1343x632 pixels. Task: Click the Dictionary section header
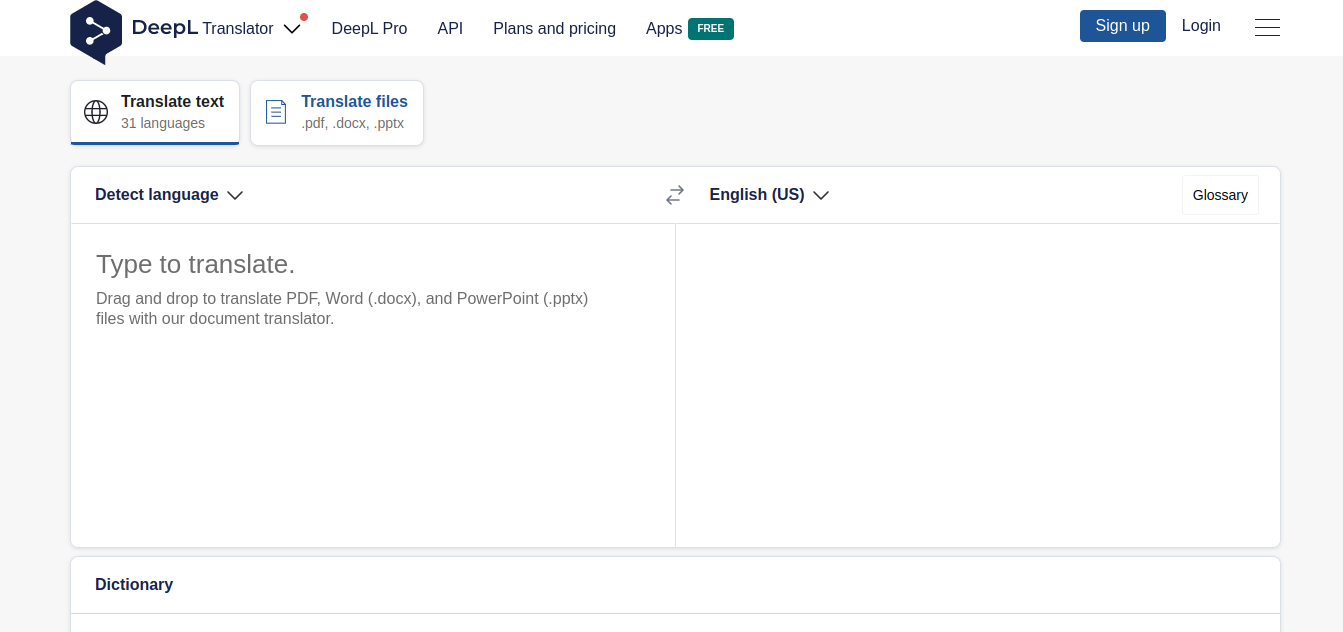pos(134,585)
